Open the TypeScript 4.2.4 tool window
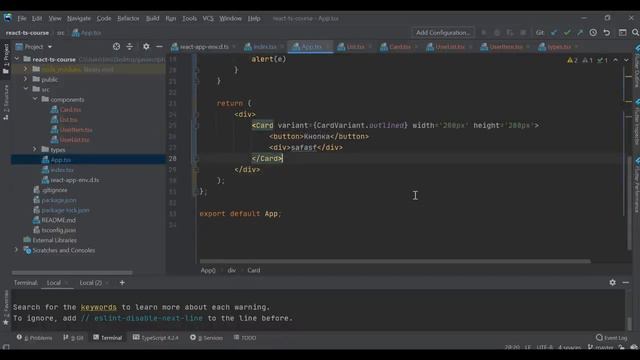The image size is (640, 360). 156,338
